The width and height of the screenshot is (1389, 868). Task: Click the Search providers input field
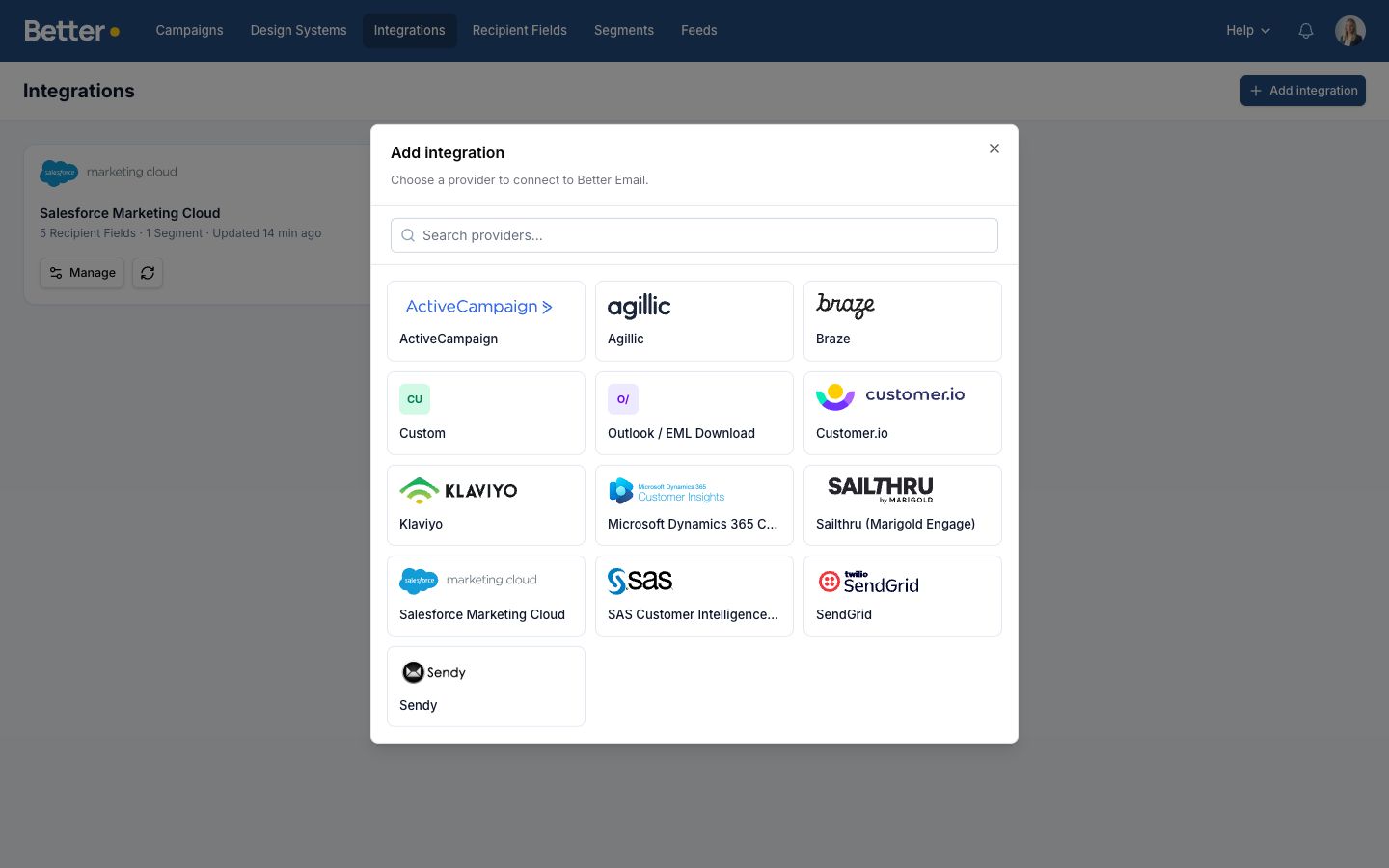[x=694, y=235]
